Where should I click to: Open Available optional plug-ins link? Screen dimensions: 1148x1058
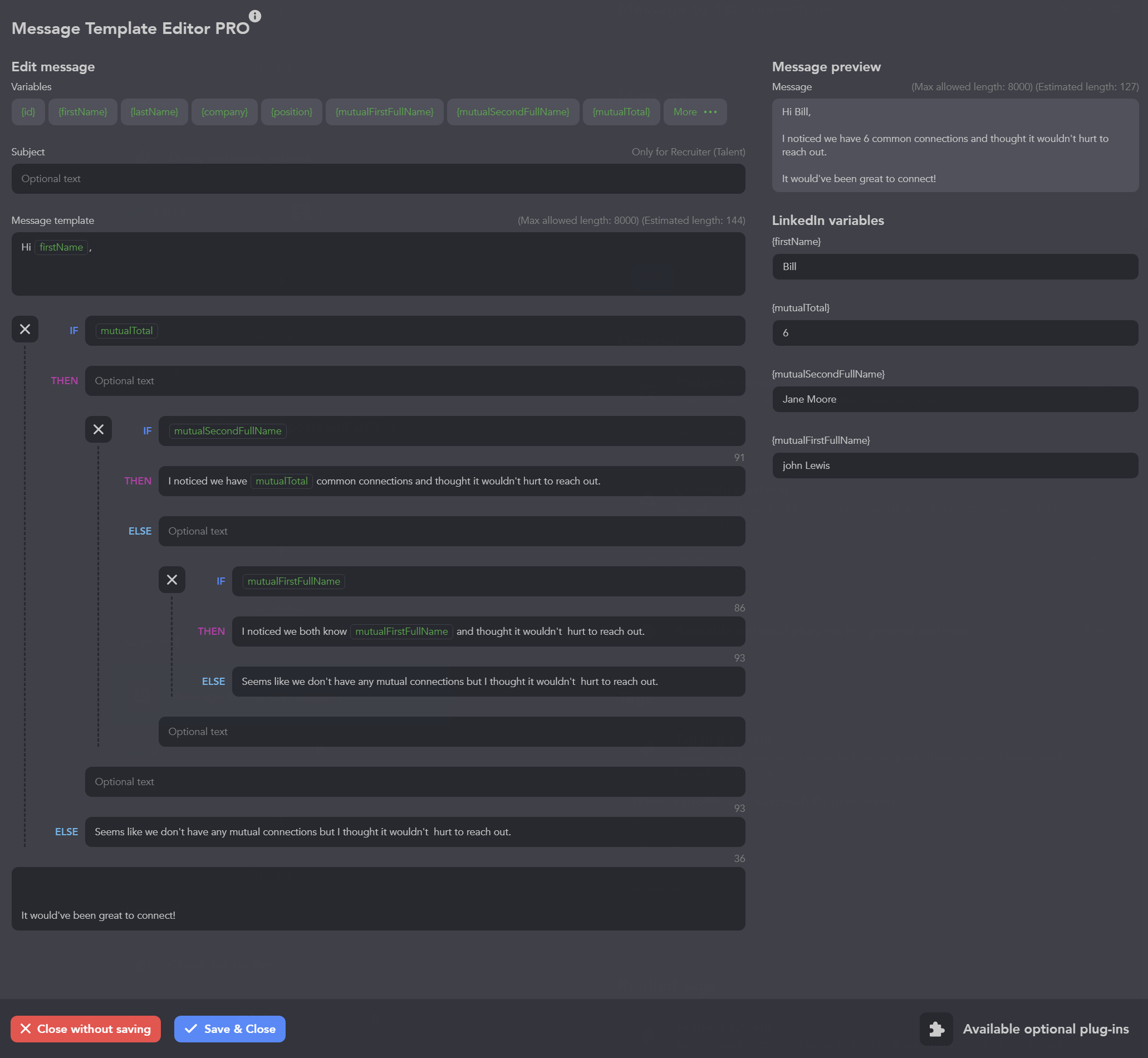coord(1045,1029)
